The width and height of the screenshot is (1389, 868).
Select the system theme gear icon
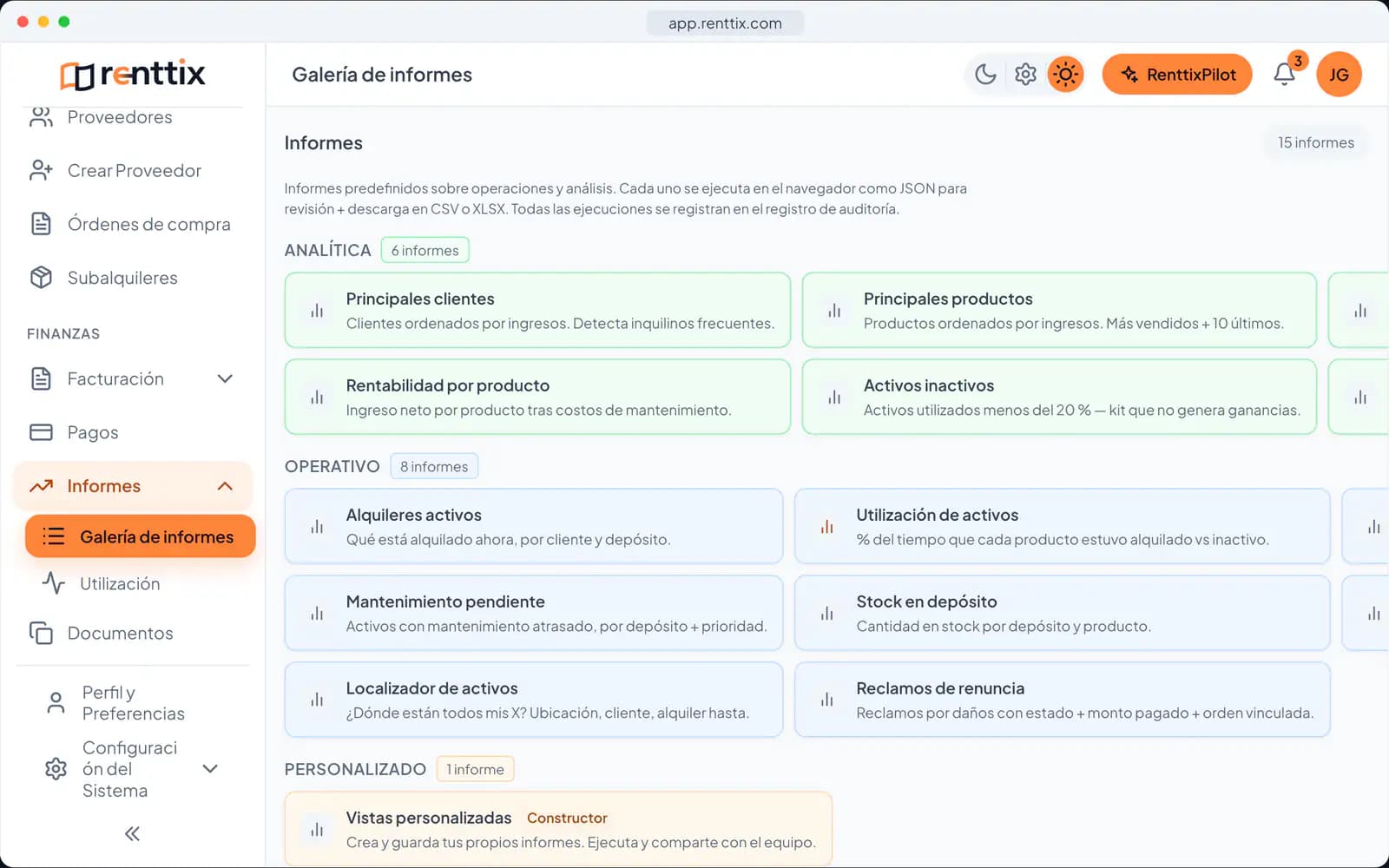1025,75
